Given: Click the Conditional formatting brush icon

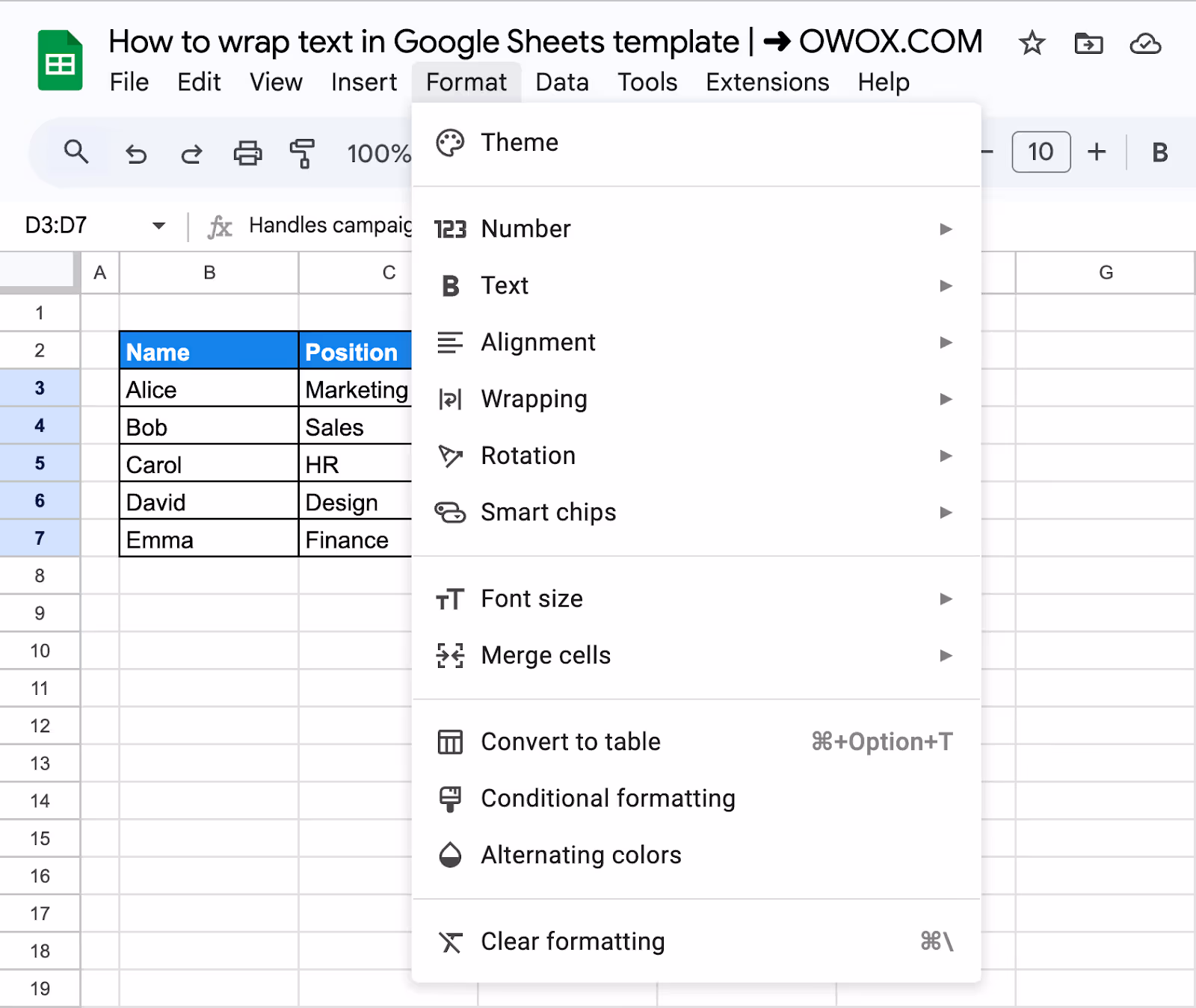Looking at the screenshot, I should click(x=450, y=799).
